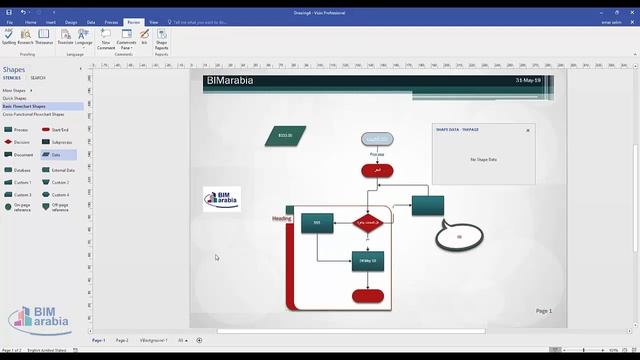Image resolution: width=640 pixels, height=360 pixels.
Task: Switch to the View tab
Action: click(x=153, y=22)
